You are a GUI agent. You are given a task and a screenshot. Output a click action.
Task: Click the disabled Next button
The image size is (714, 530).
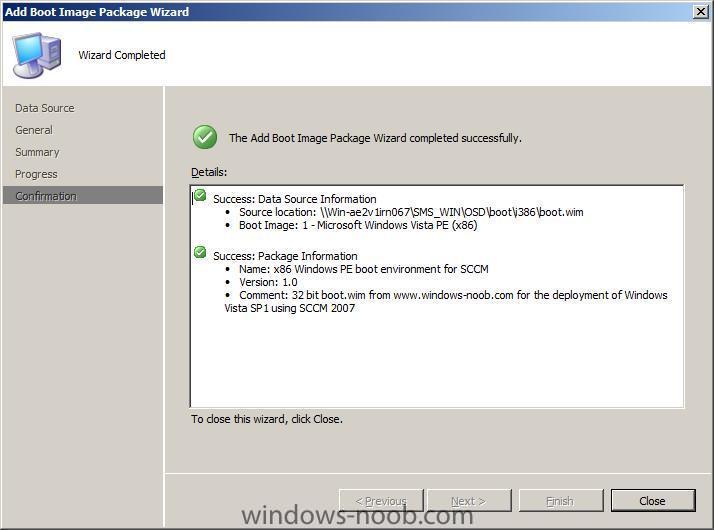point(469,500)
